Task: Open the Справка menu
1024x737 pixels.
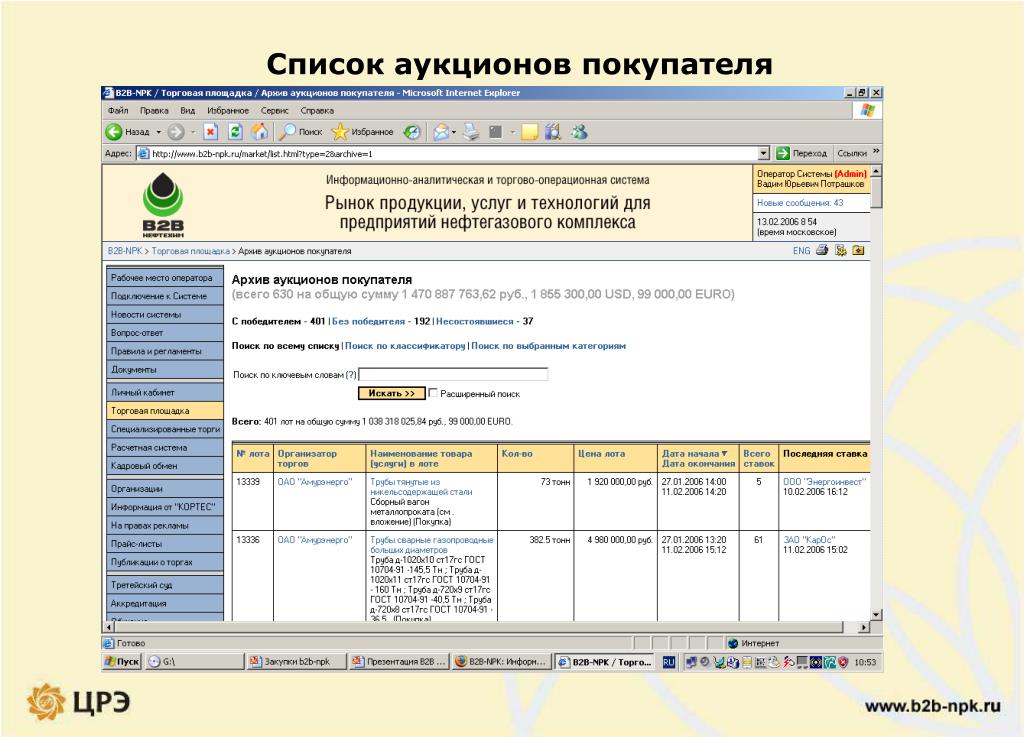Action: pos(317,111)
